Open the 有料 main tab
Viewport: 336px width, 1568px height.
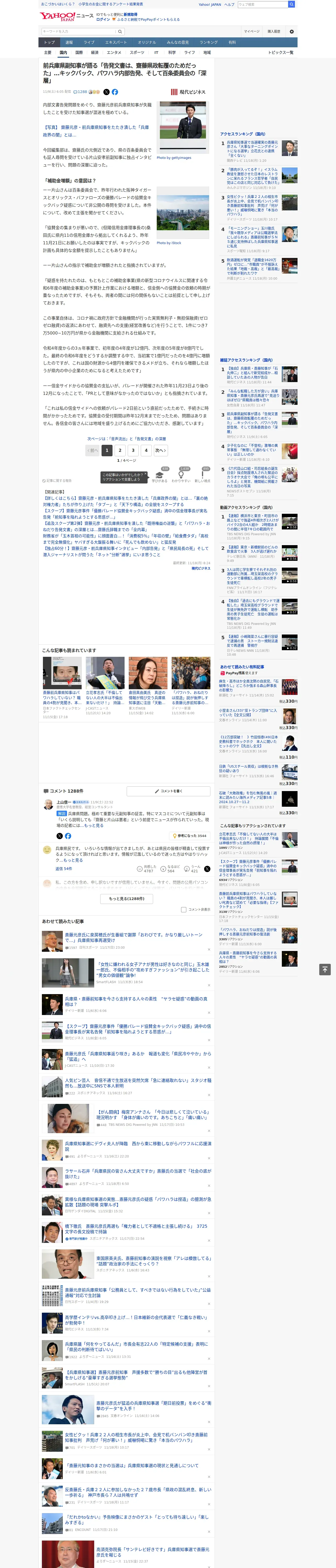tap(232, 43)
